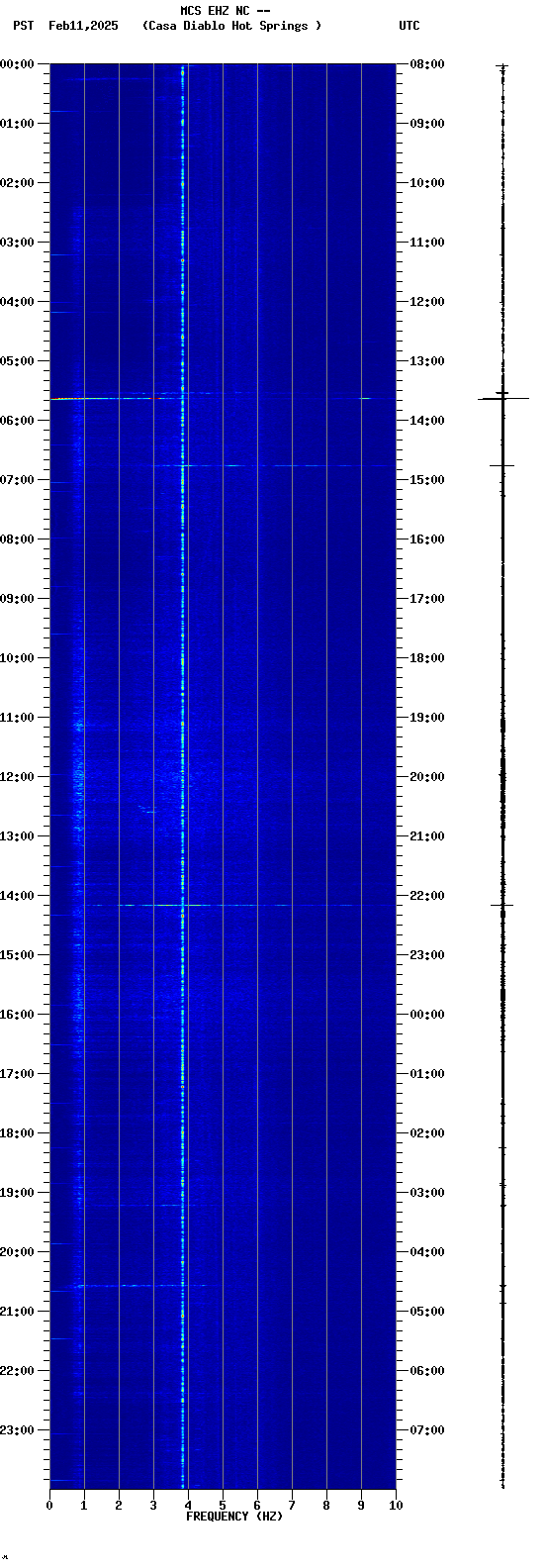This screenshot has width=546, height=1568.
Task: Click the 13:00 UTC axis label
Action: 426,361
